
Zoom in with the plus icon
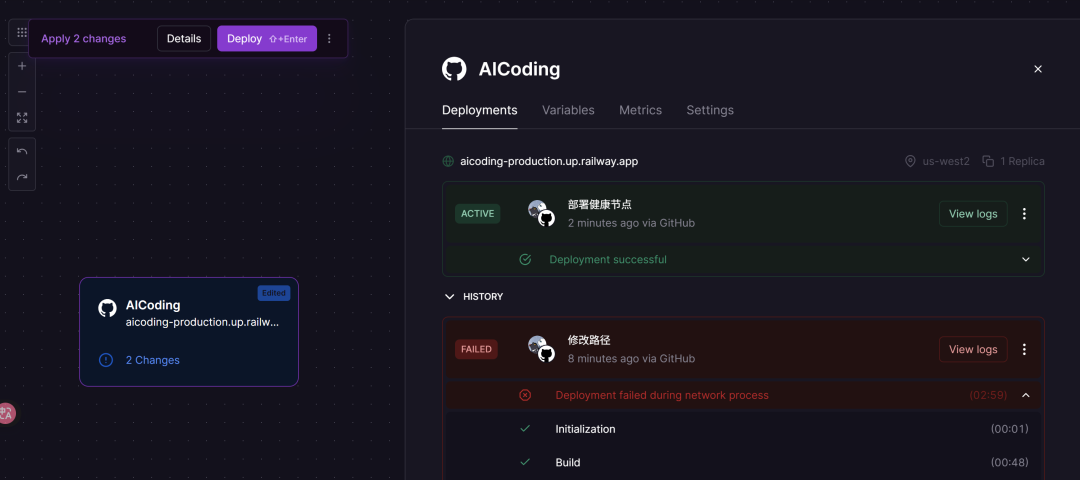22,66
